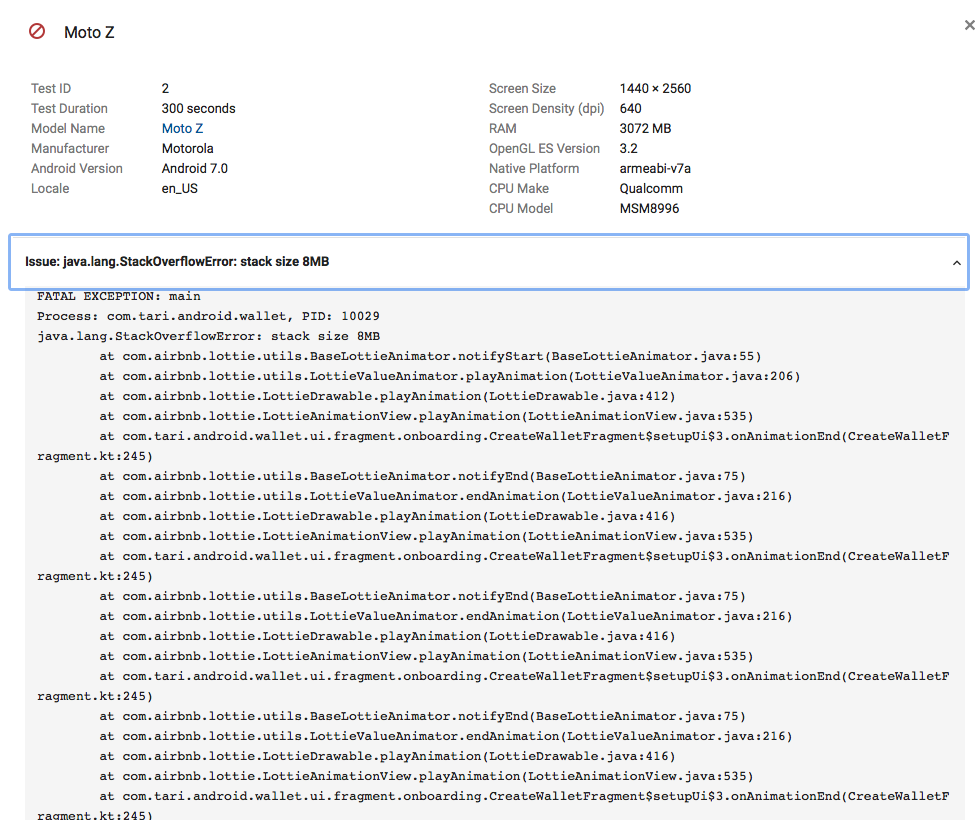This screenshot has height=820, width=977.
Task: Click the armeabi-v7a native platform value
Action: pos(655,168)
